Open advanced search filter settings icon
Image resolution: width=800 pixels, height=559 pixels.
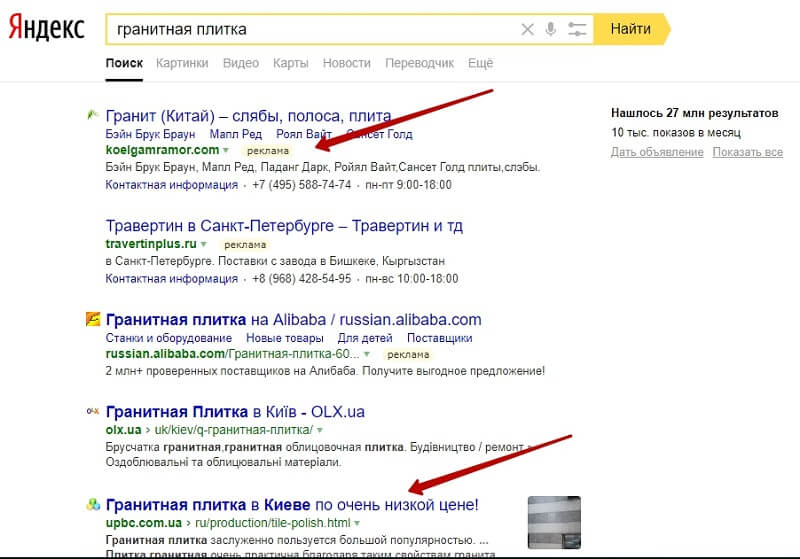577,29
